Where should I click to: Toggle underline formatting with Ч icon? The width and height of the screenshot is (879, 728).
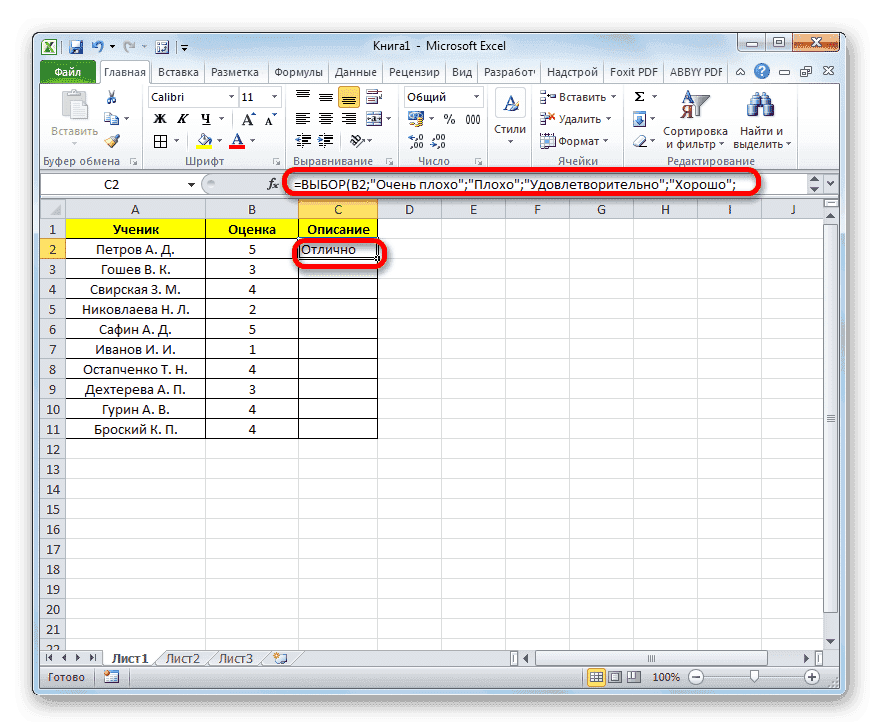pyautogui.click(x=205, y=119)
